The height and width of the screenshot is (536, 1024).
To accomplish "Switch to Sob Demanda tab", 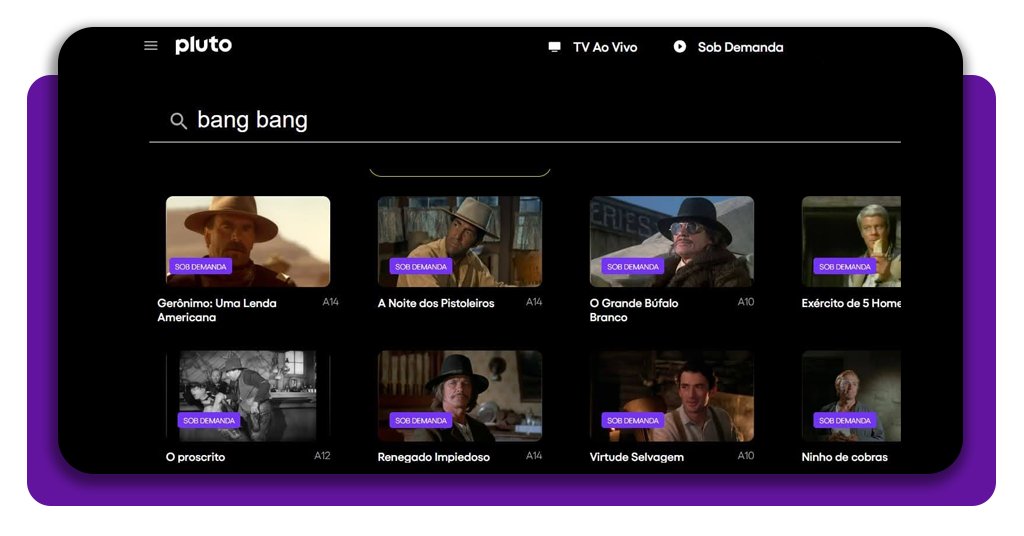I will [740, 47].
